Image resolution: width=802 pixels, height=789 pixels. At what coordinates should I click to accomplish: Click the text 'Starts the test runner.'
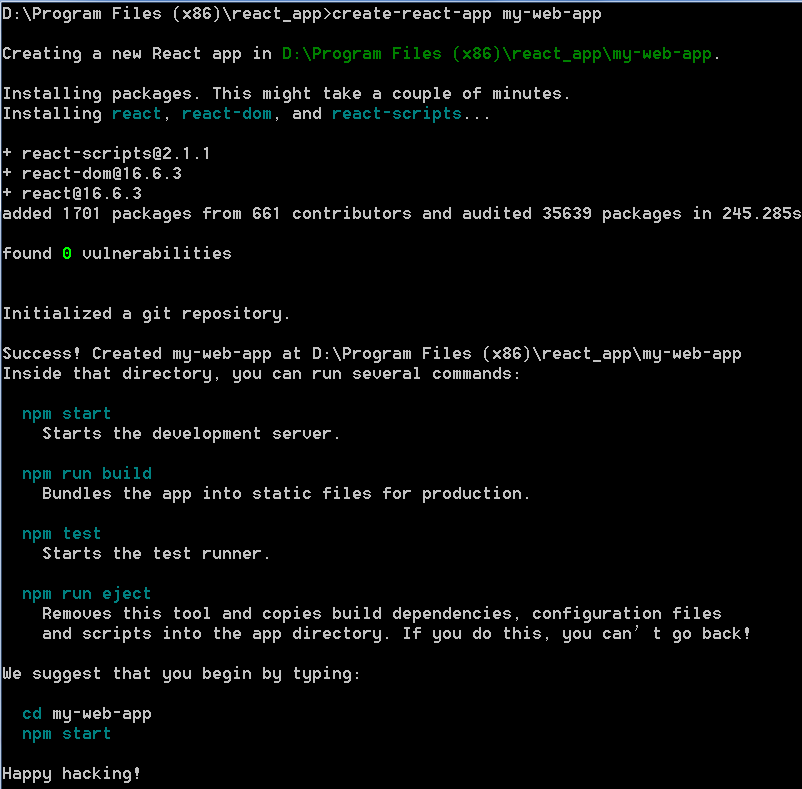click(156, 553)
